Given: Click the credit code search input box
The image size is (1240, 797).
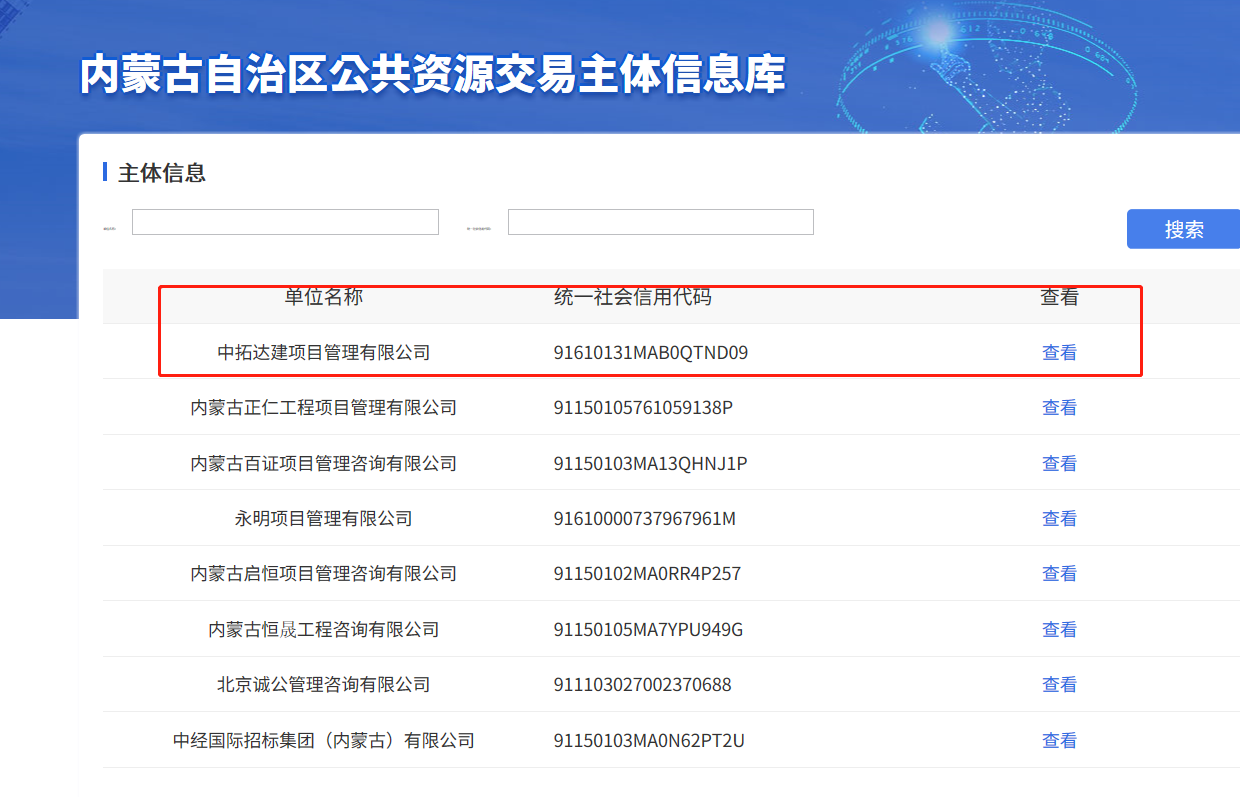Looking at the screenshot, I should coord(660,221).
